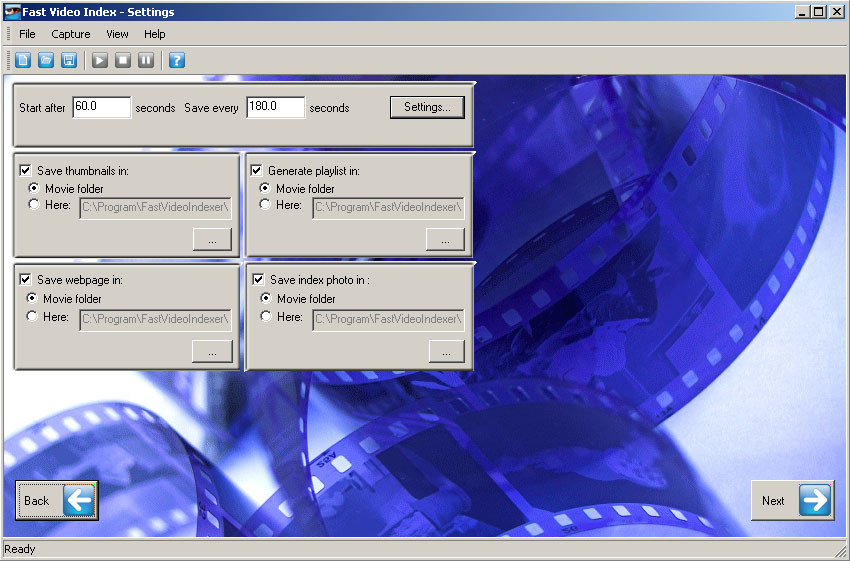
Task: Open the Help menu
Action: click(154, 34)
